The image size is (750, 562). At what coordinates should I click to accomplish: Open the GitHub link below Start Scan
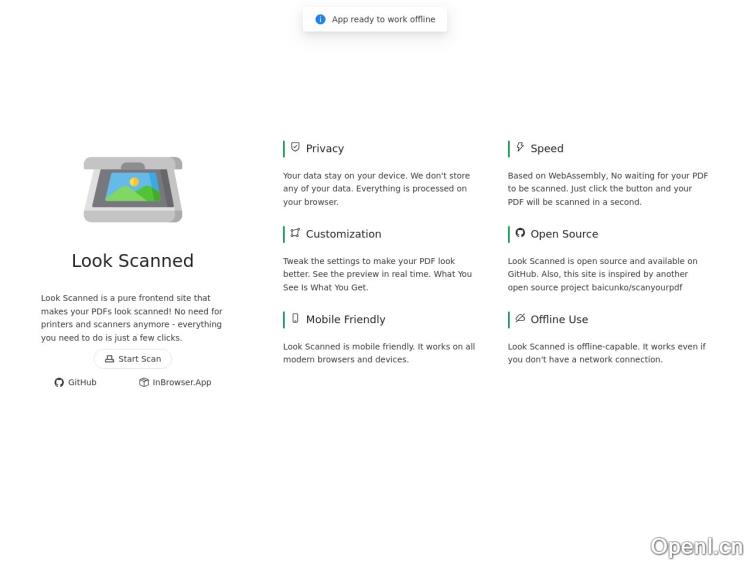point(76,382)
